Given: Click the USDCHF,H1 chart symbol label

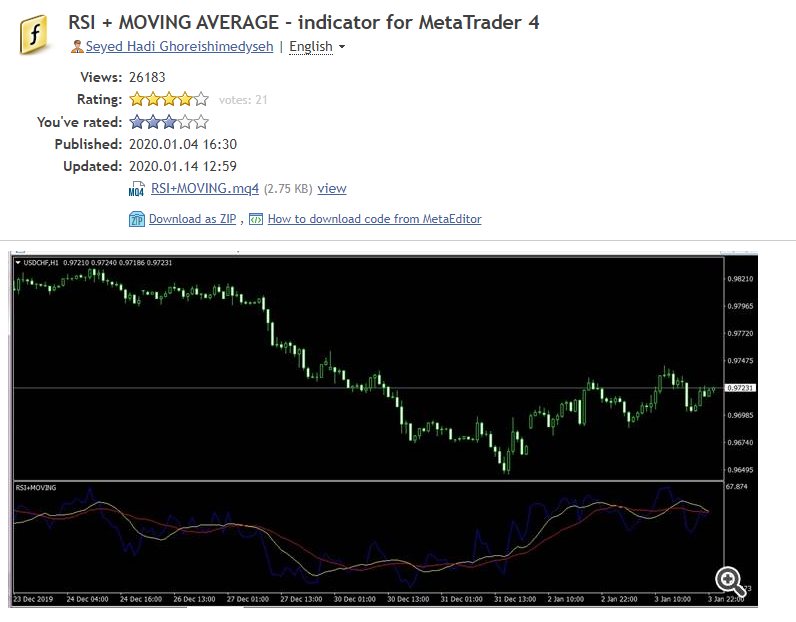Looking at the screenshot, I should point(41,263).
